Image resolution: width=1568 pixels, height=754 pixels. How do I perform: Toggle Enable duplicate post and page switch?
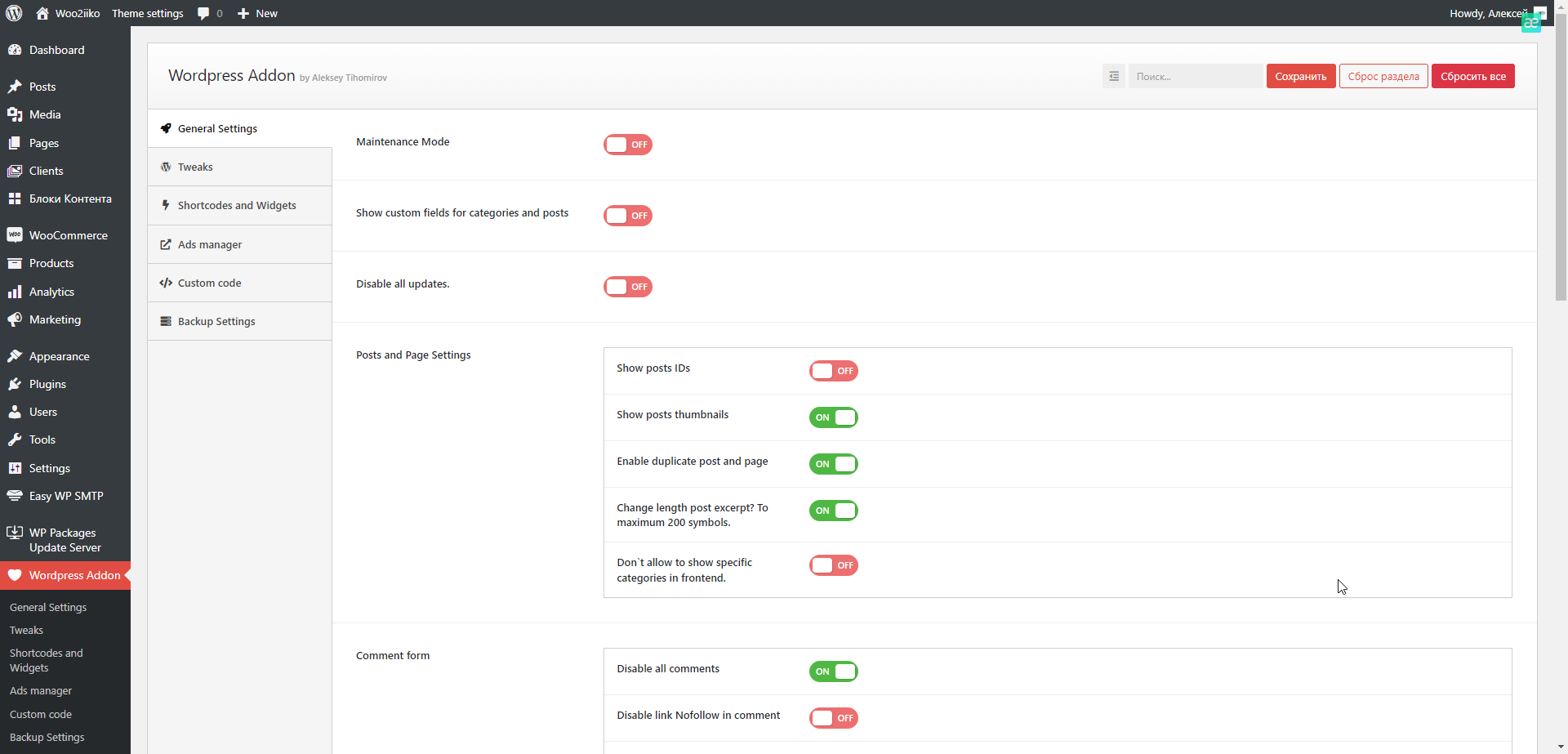tap(834, 464)
